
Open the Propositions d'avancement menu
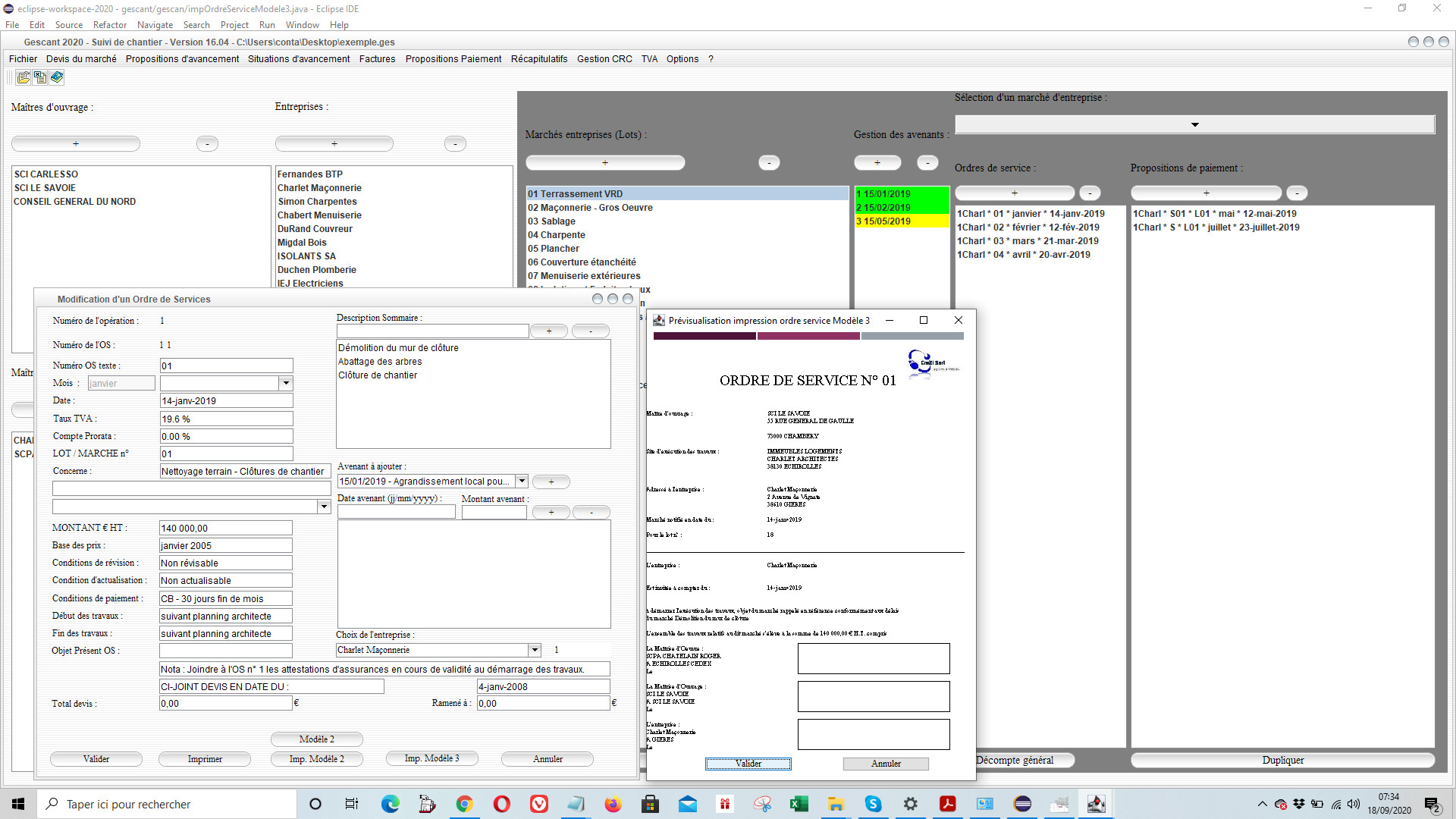[x=182, y=59]
